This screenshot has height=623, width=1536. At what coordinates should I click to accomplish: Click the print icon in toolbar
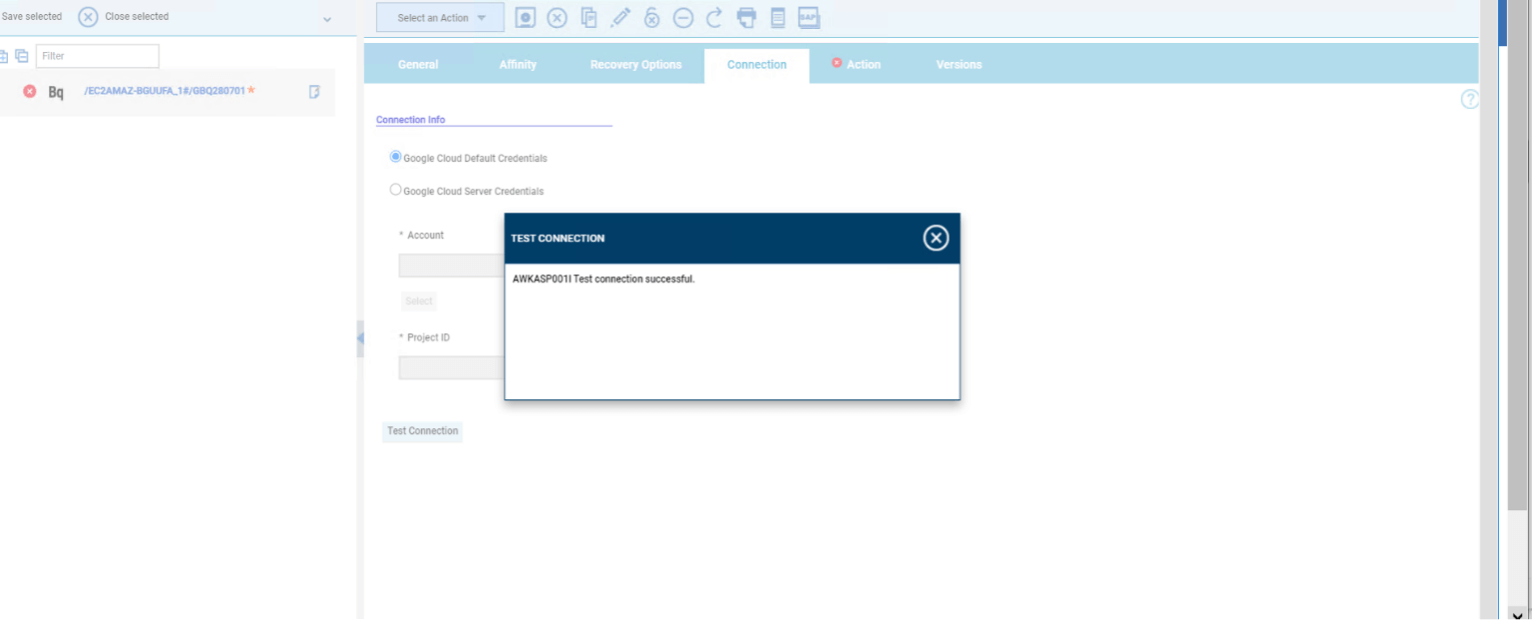(x=746, y=17)
